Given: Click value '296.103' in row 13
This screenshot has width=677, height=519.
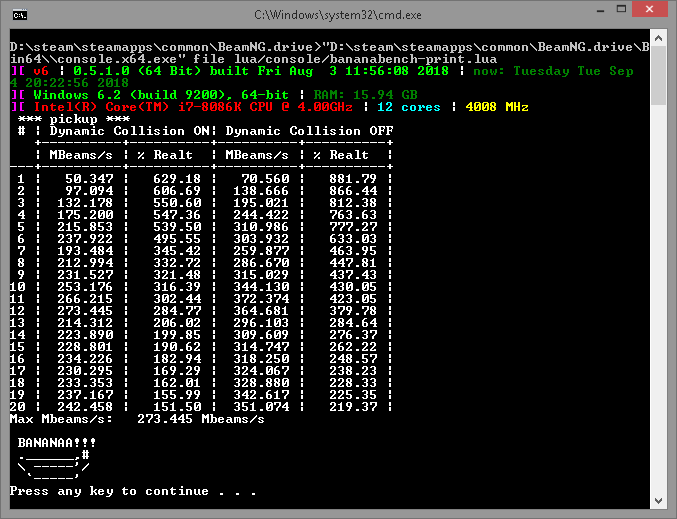Looking at the screenshot, I should (x=261, y=323).
